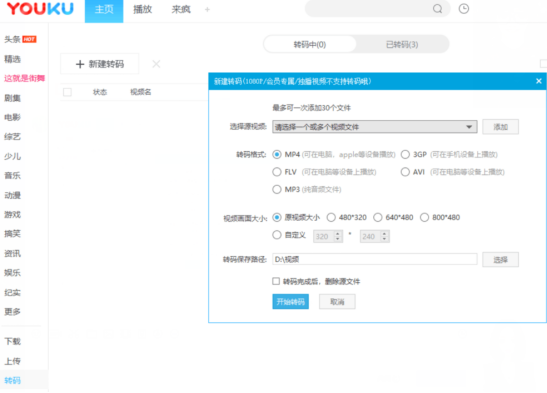
Task: Show the 已转码(3) list
Action: [402, 44]
